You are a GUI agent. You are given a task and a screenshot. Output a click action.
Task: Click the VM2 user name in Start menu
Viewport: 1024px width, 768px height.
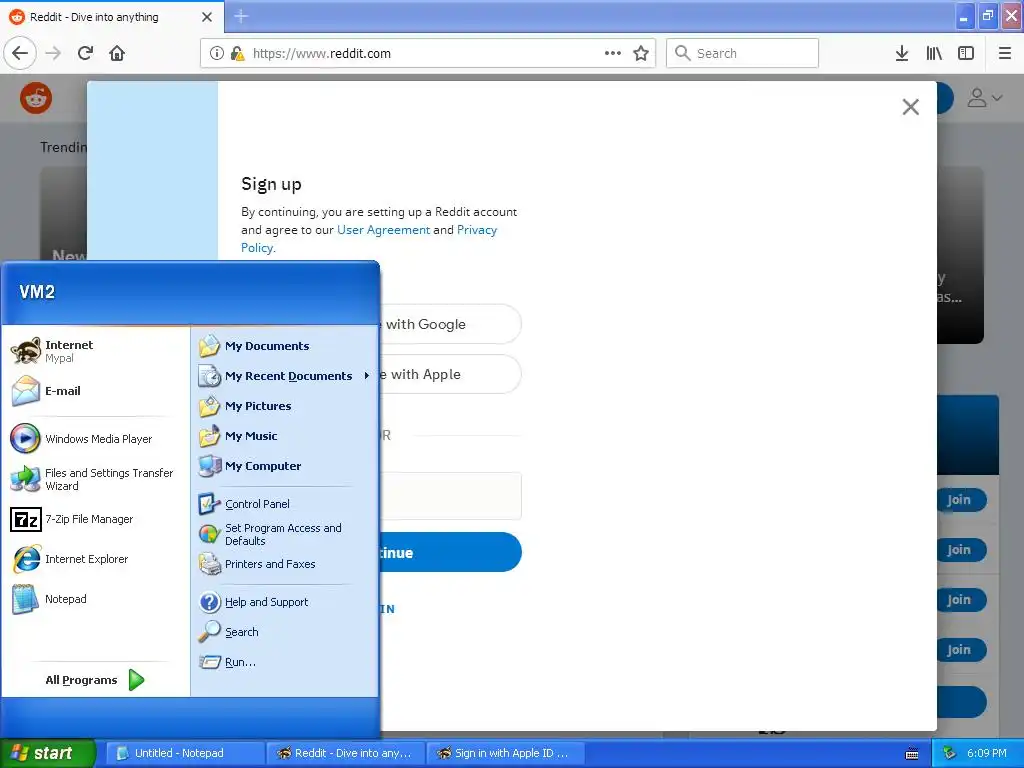(x=37, y=292)
